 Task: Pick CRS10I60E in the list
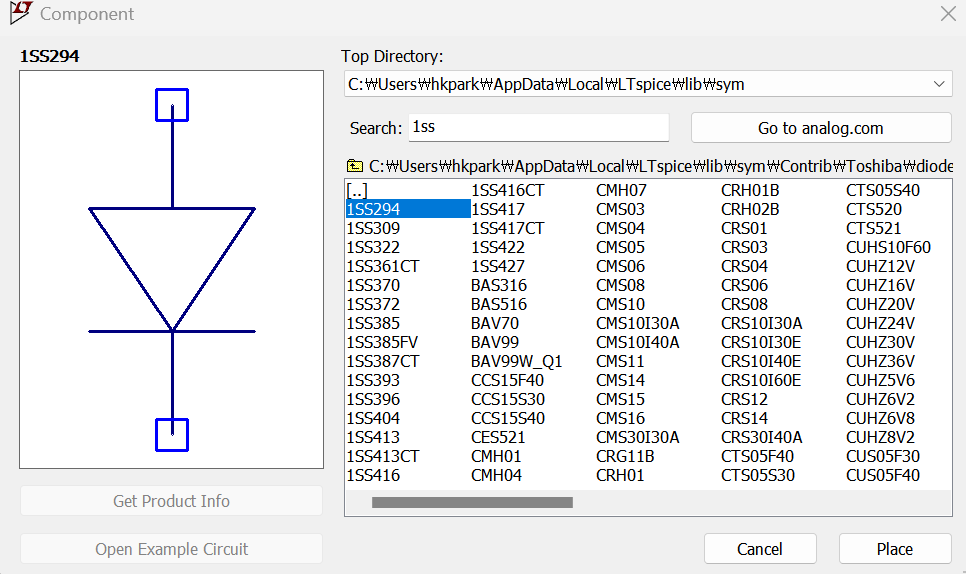click(761, 381)
